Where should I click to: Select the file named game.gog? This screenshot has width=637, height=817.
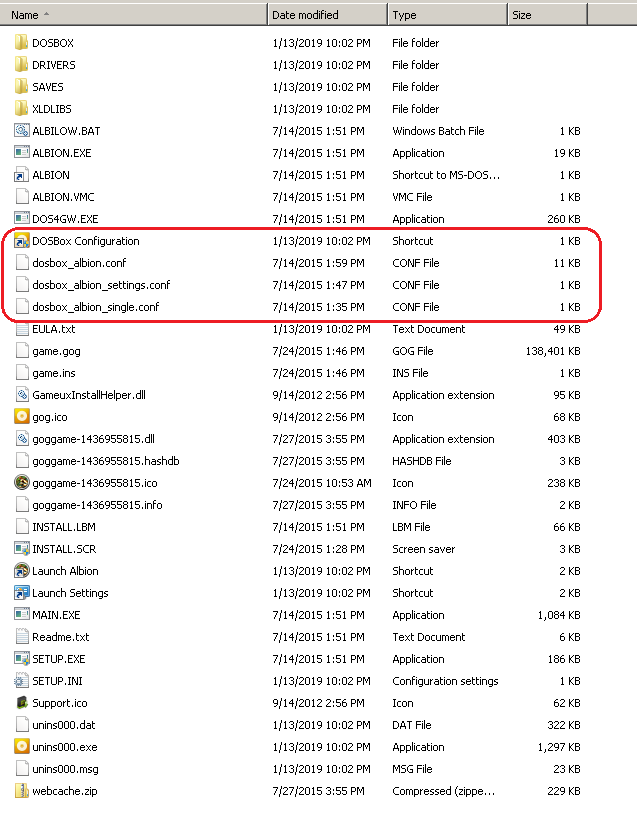(x=56, y=351)
